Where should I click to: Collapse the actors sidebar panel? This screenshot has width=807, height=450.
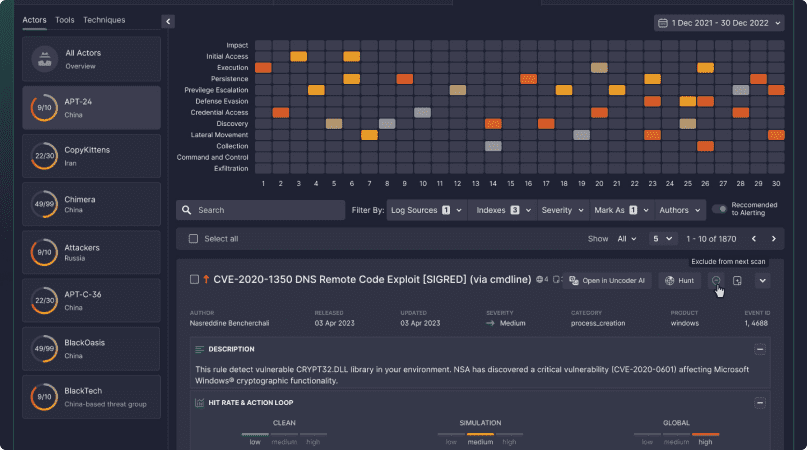click(168, 21)
